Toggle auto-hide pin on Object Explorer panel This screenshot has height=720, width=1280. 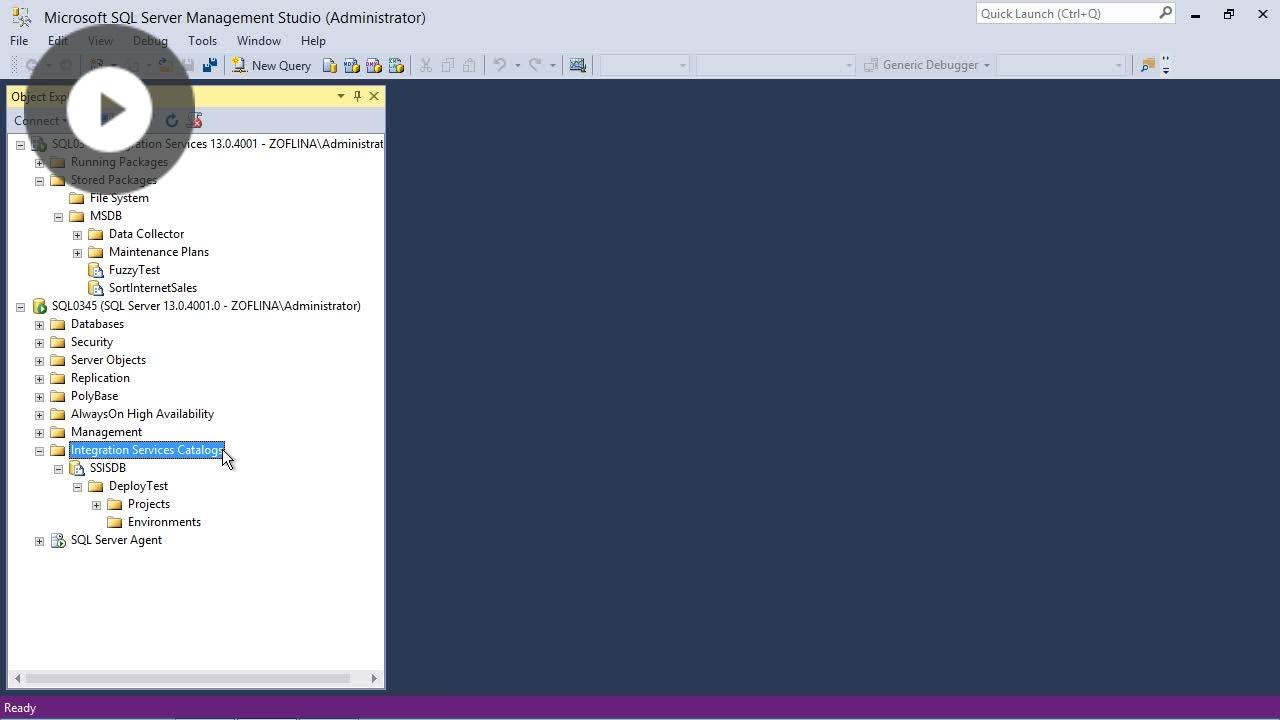click(357, 96)
